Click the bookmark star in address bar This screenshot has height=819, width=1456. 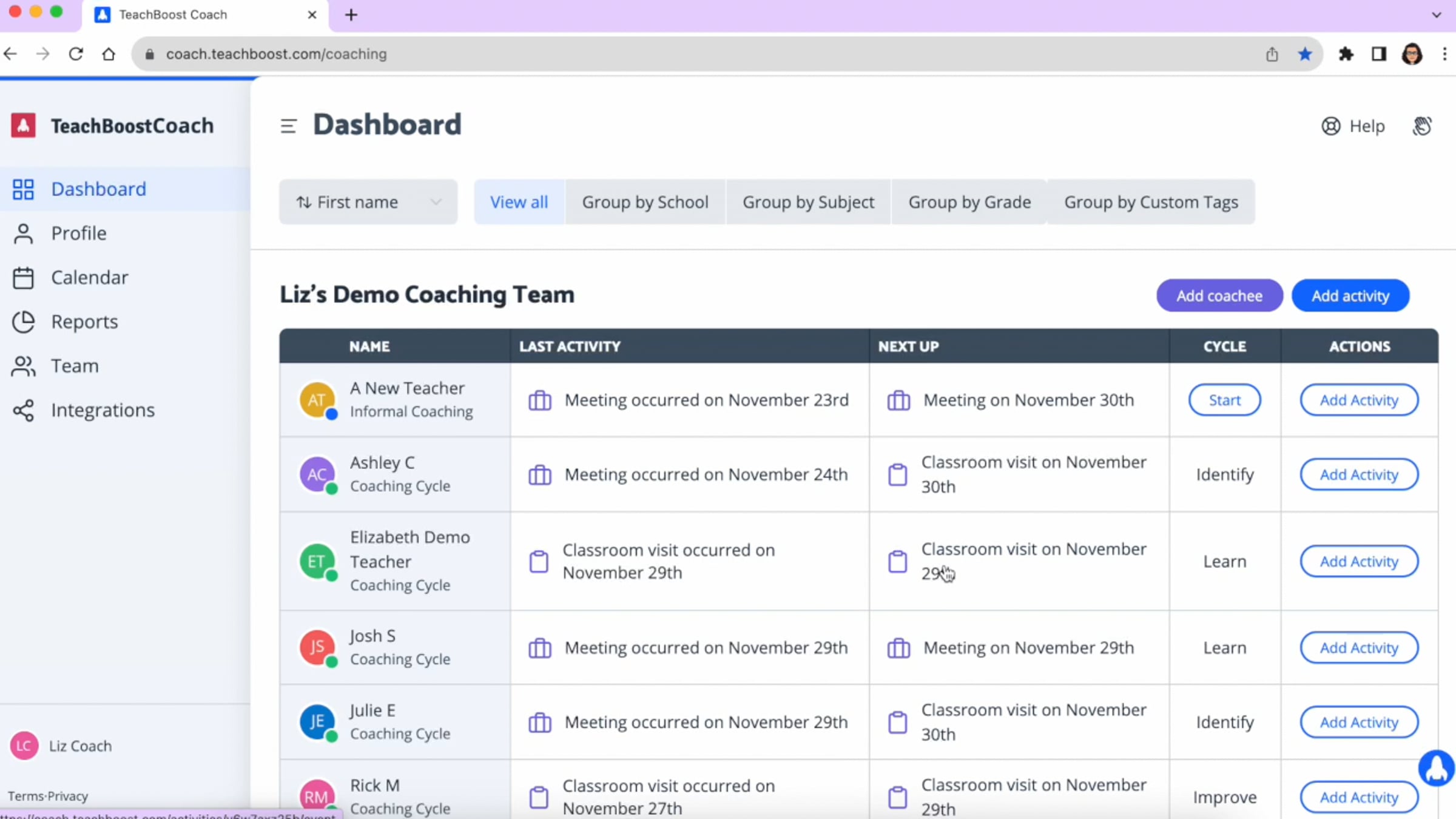pyautogui.click(x=1304, y=54)
